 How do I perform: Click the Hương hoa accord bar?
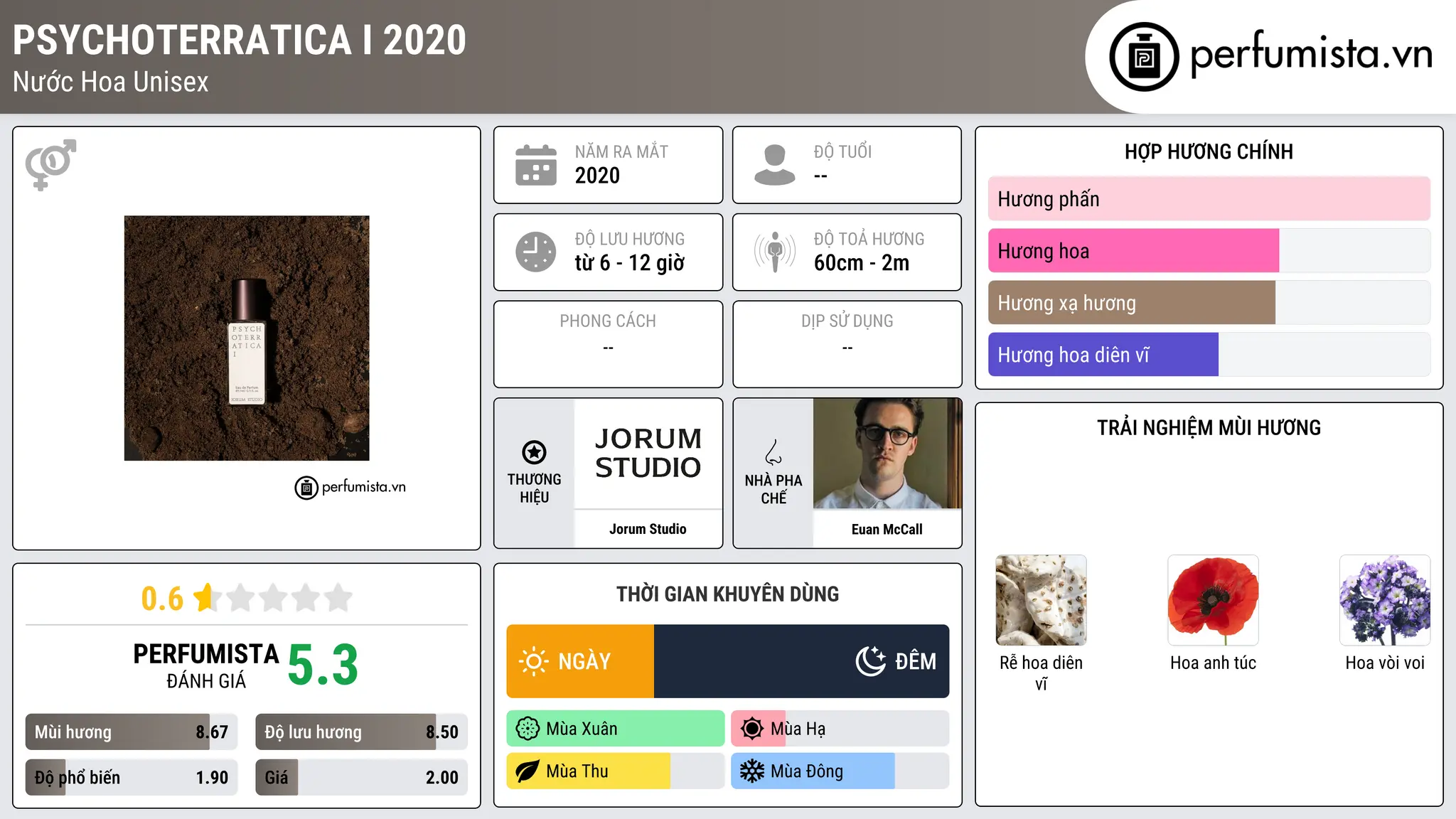click(x=1209, y=251)
